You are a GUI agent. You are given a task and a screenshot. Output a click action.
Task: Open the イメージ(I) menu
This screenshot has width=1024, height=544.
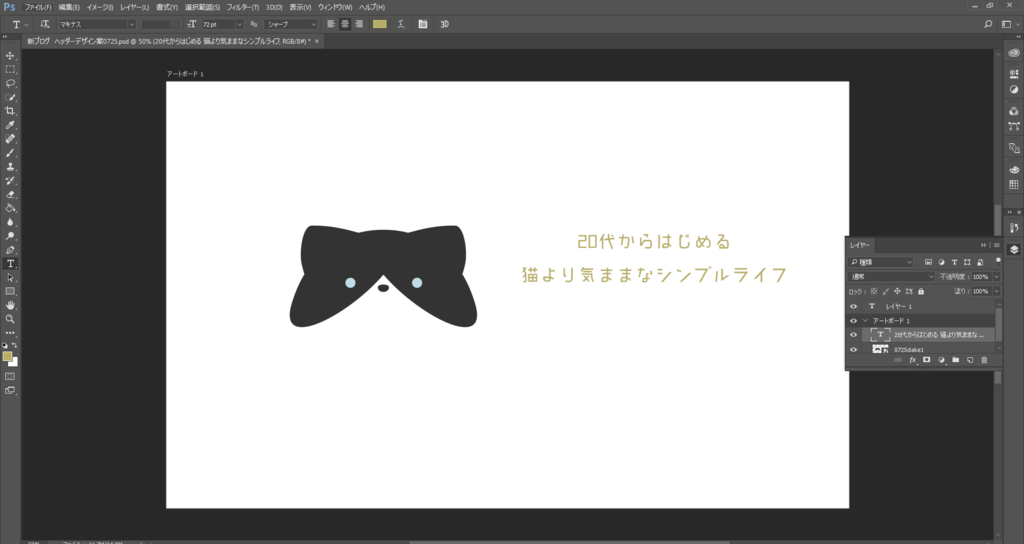pyautogui.click(x=100, y=7)
